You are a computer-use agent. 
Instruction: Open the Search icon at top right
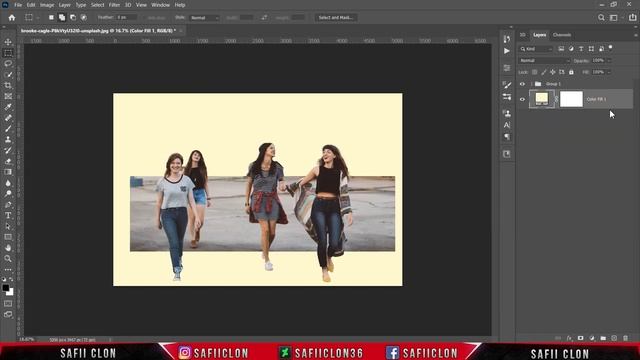pyautogui.click(x=601, y=18)
